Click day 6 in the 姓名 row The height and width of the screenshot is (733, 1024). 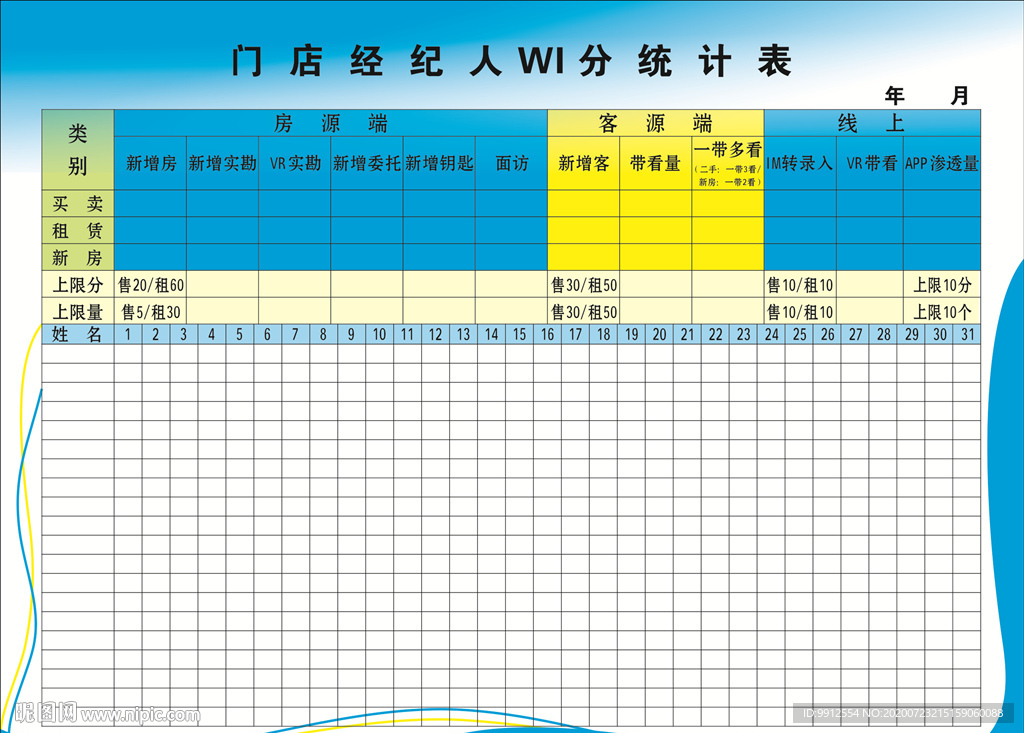pyautogui.click(x=267, y=334)
